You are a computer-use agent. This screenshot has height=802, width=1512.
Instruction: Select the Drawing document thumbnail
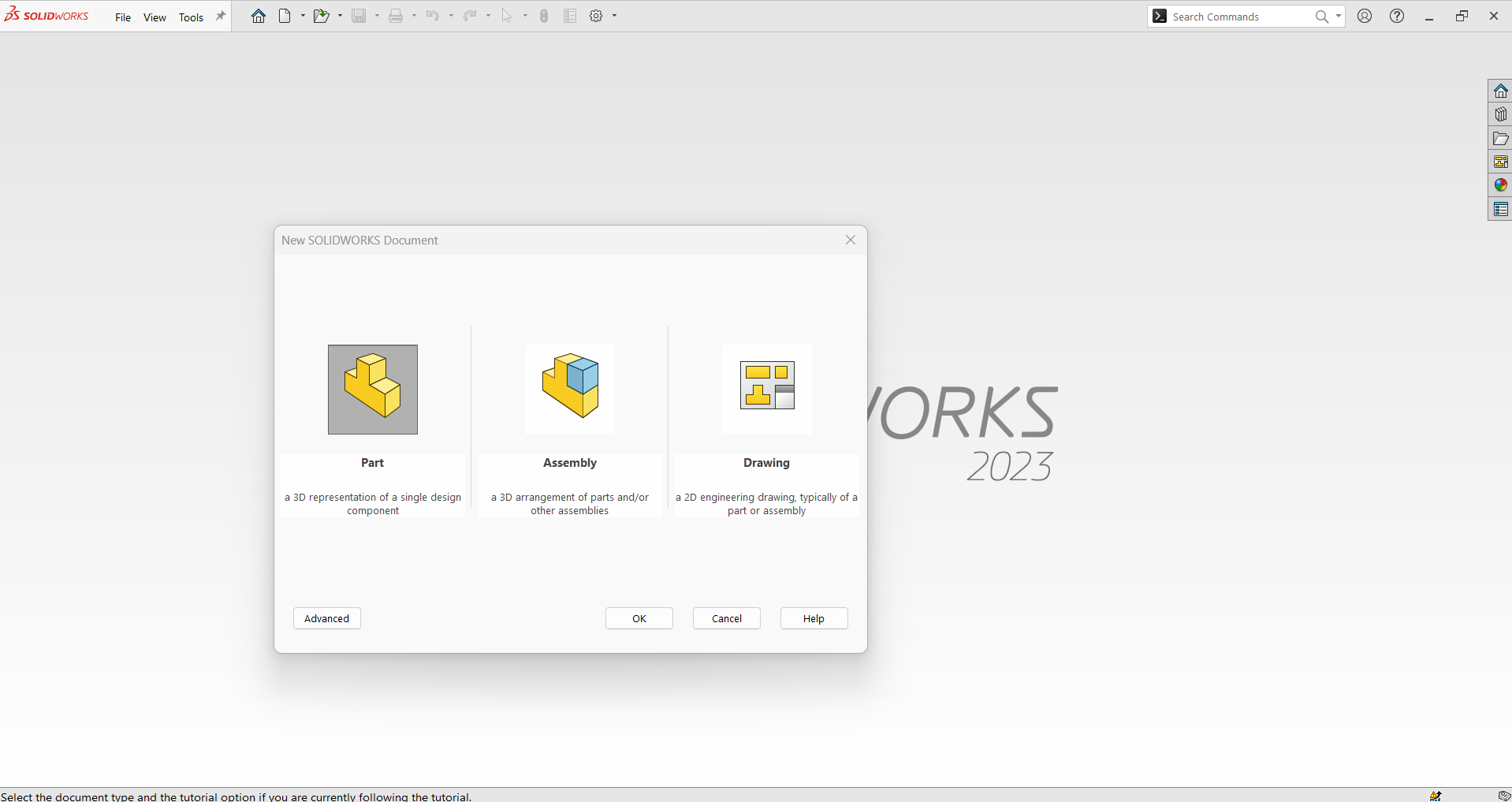[x=767, y=390]
